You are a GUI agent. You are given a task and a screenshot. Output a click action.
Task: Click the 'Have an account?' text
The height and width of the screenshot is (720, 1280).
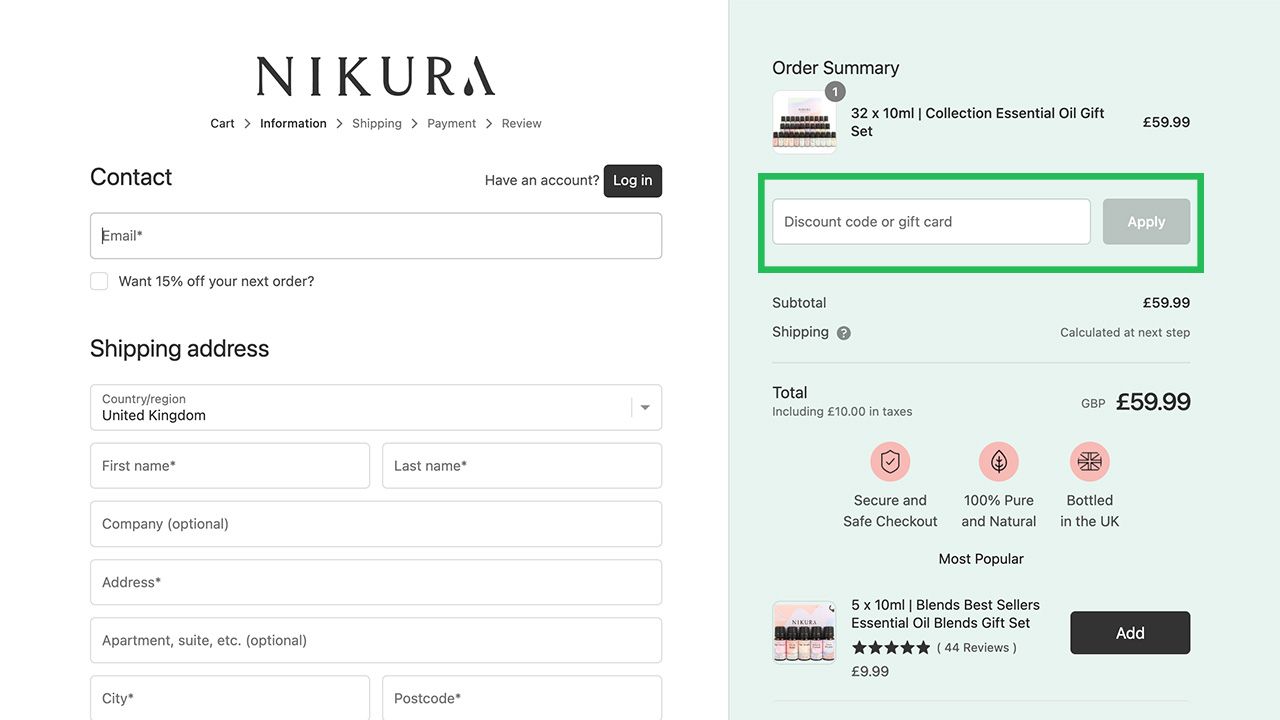[542, 181]
